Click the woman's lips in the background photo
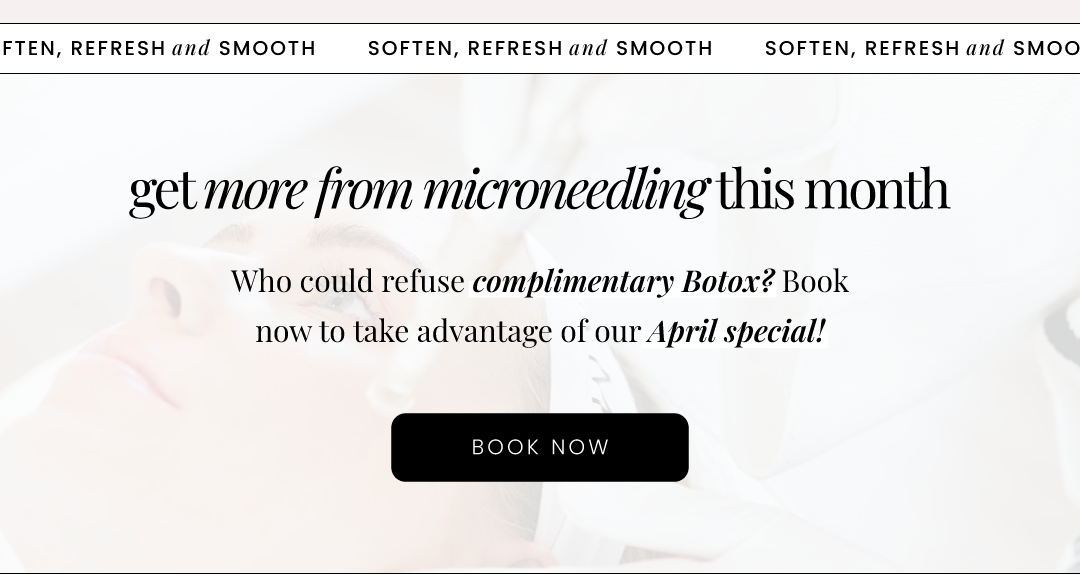This screenshot has width=1080, height=581. click(134, 375)
